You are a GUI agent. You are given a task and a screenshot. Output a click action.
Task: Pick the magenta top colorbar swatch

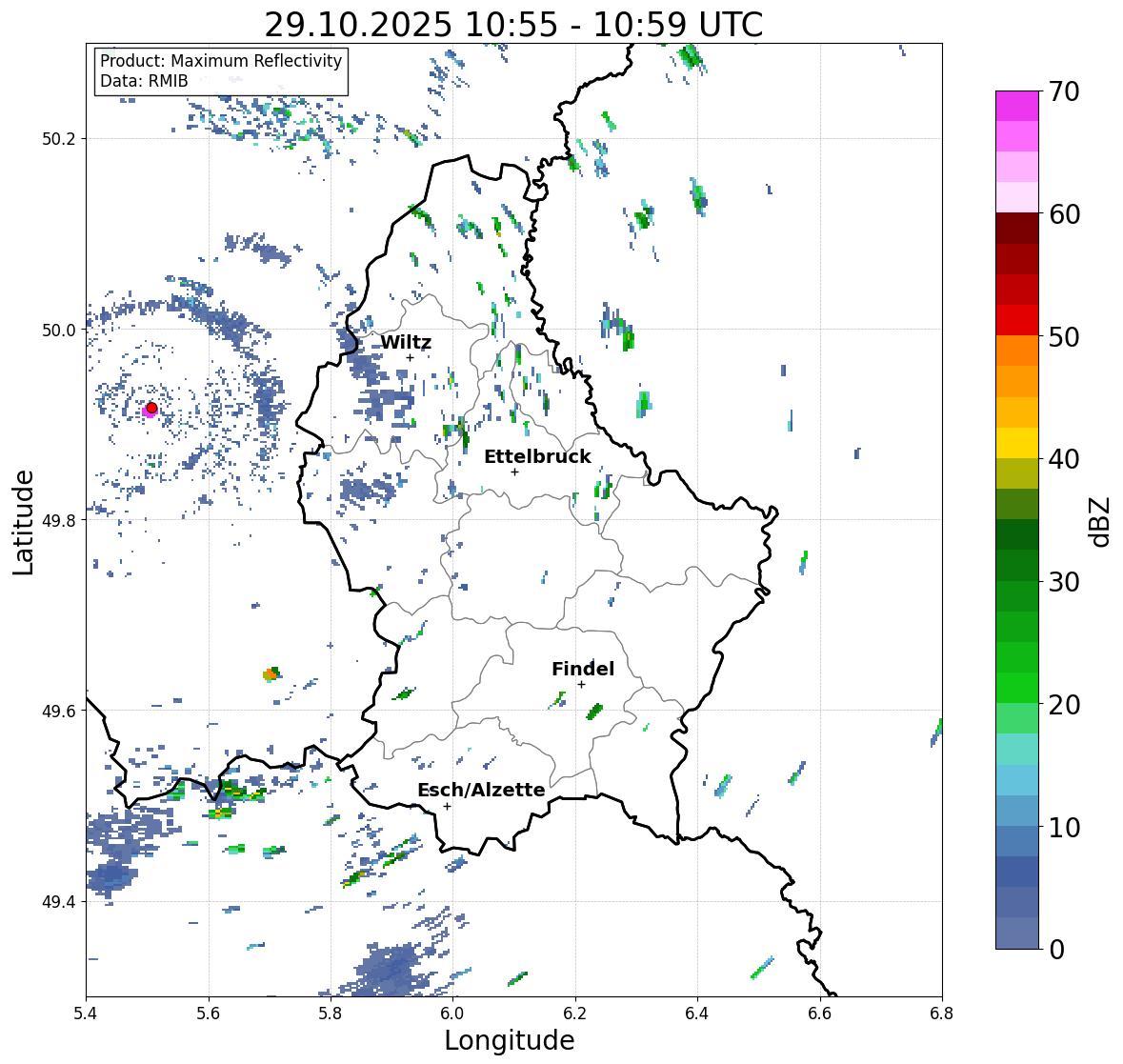pyautogui.click(x=1017, y=106)
